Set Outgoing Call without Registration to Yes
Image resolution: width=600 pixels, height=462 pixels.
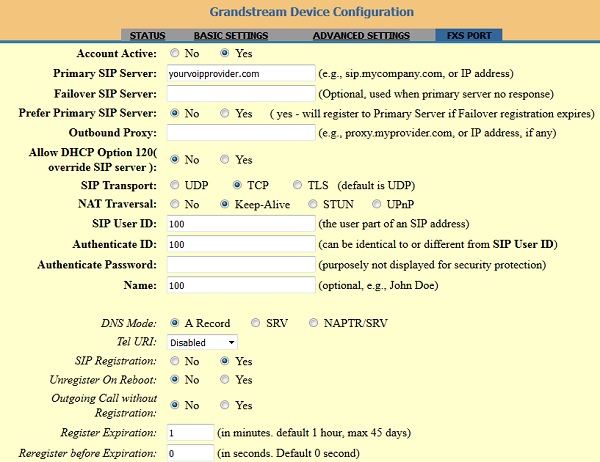[x=225, y=405]
